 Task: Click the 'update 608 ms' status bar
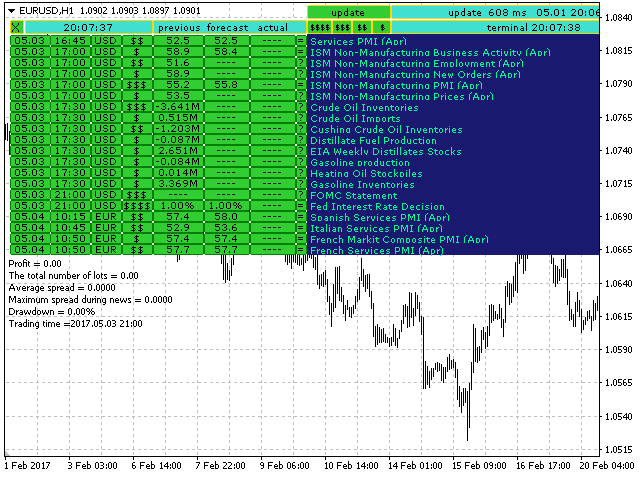click(x=495, y=12)
